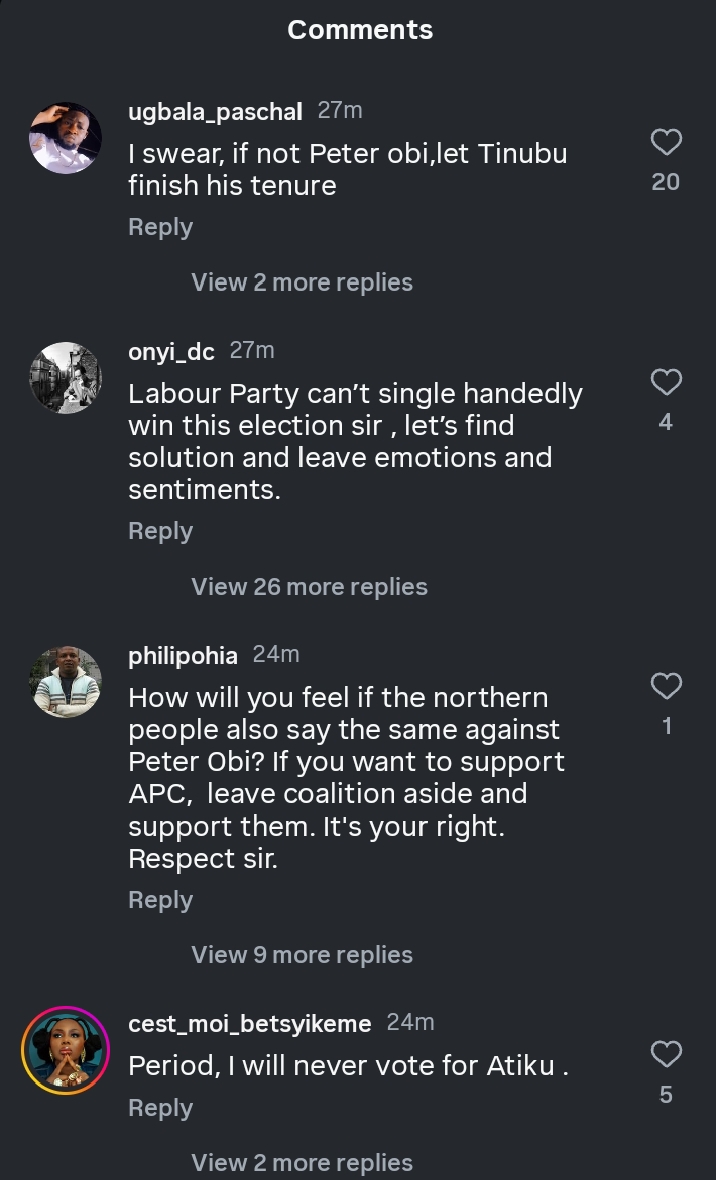Open cest_moi_betsyikeme's story ring avatar
Image resolution: width=716 pixels, height=1180 pixels.
(66, 1049)
